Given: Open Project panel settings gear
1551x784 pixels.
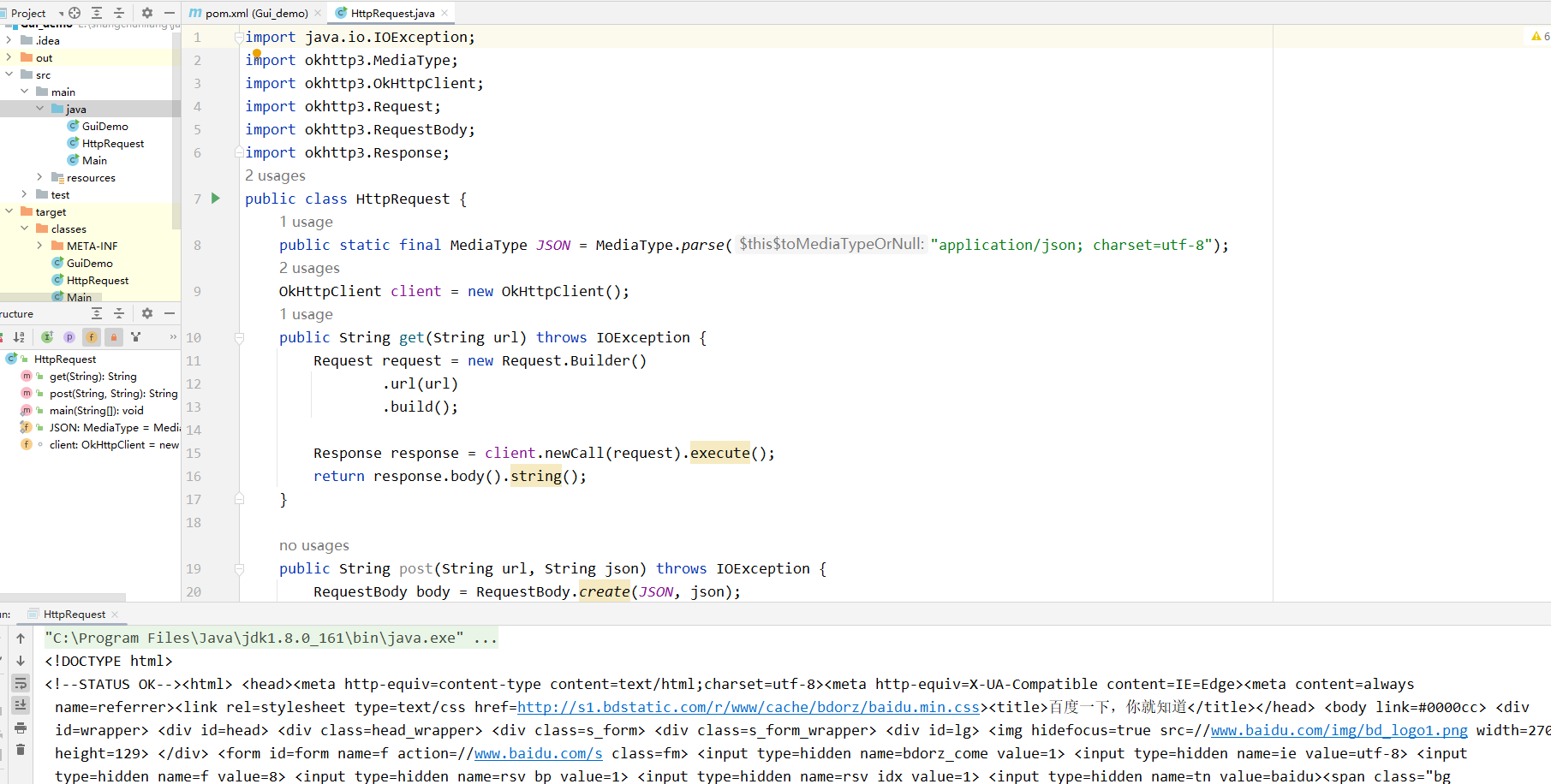Looking at the screenshot, I should (147, 13).
